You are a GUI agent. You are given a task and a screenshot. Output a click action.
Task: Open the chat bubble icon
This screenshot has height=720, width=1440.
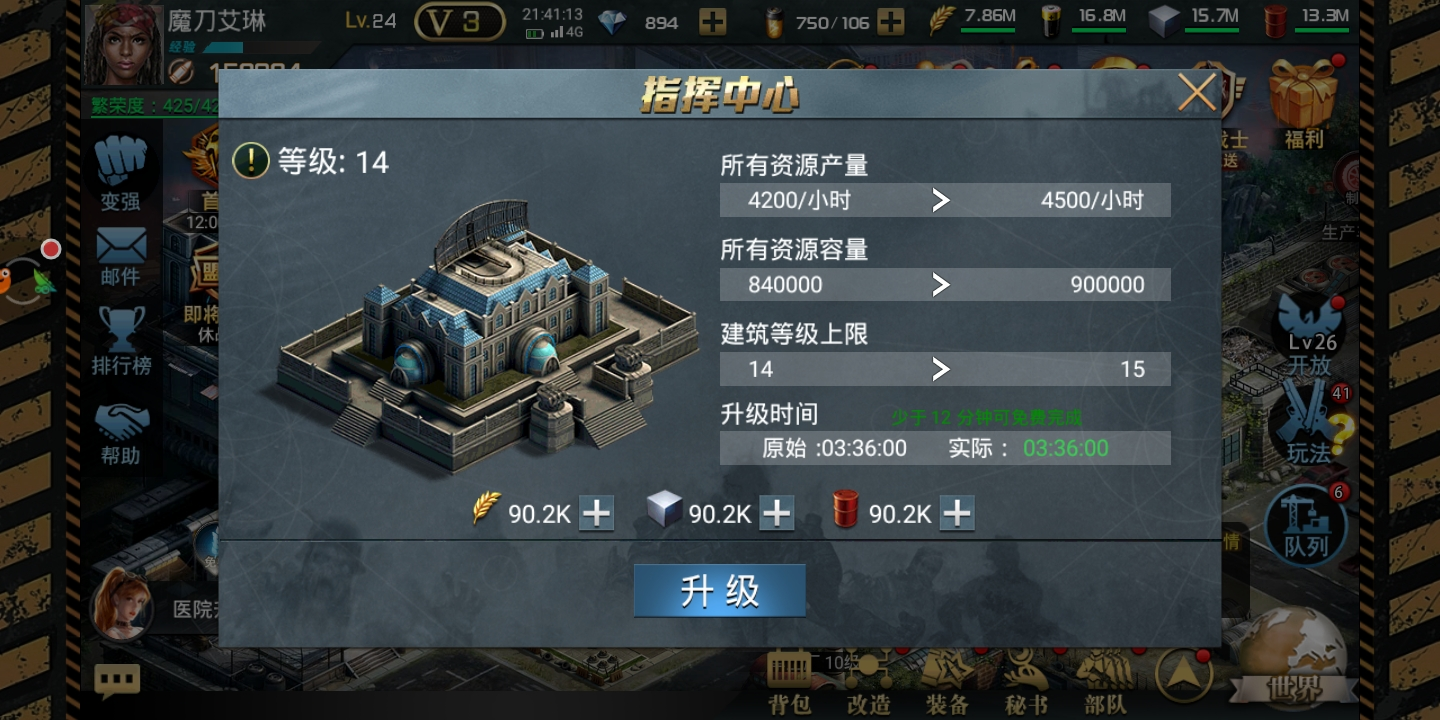(117, 681)
